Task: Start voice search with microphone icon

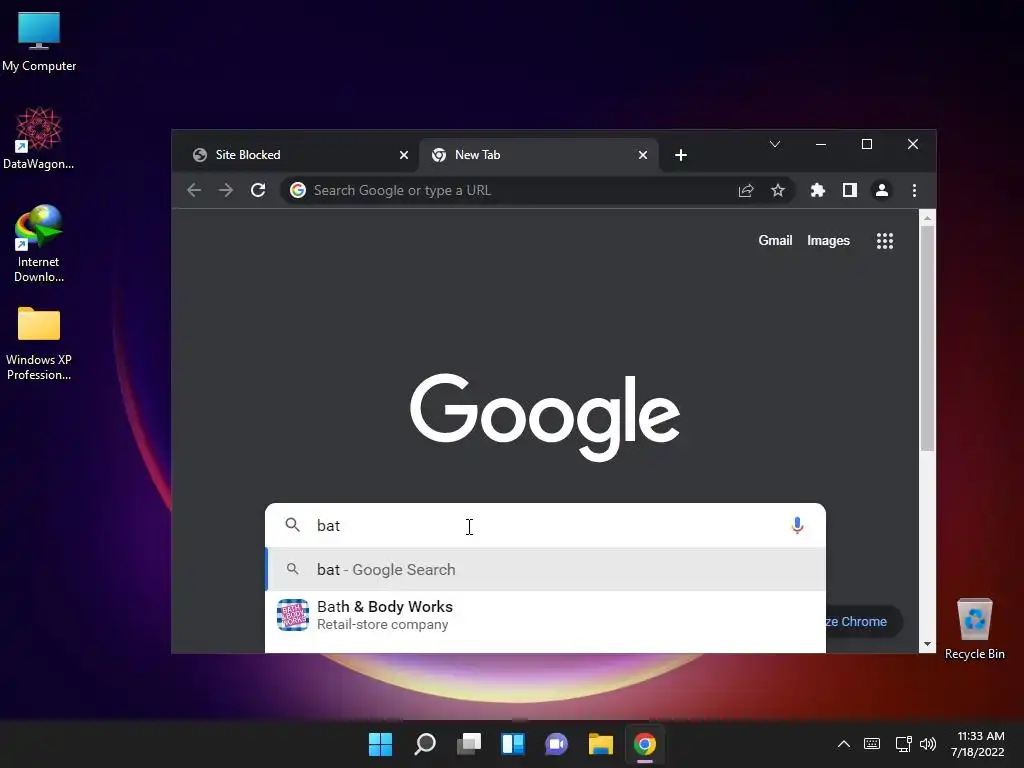Action: (797, 526)
